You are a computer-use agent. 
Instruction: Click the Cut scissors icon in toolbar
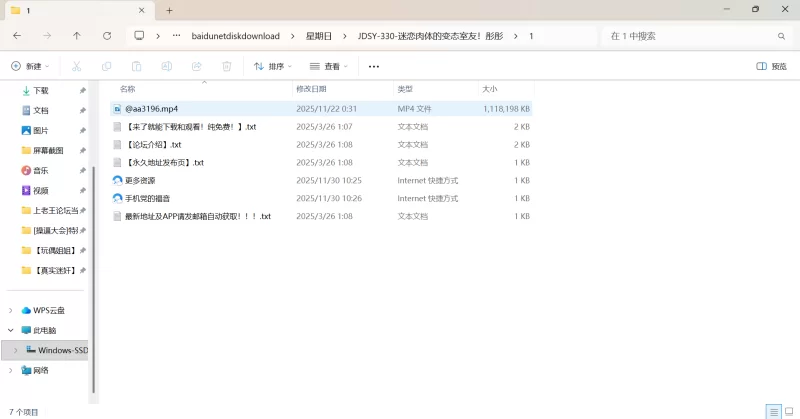point(76,66)
